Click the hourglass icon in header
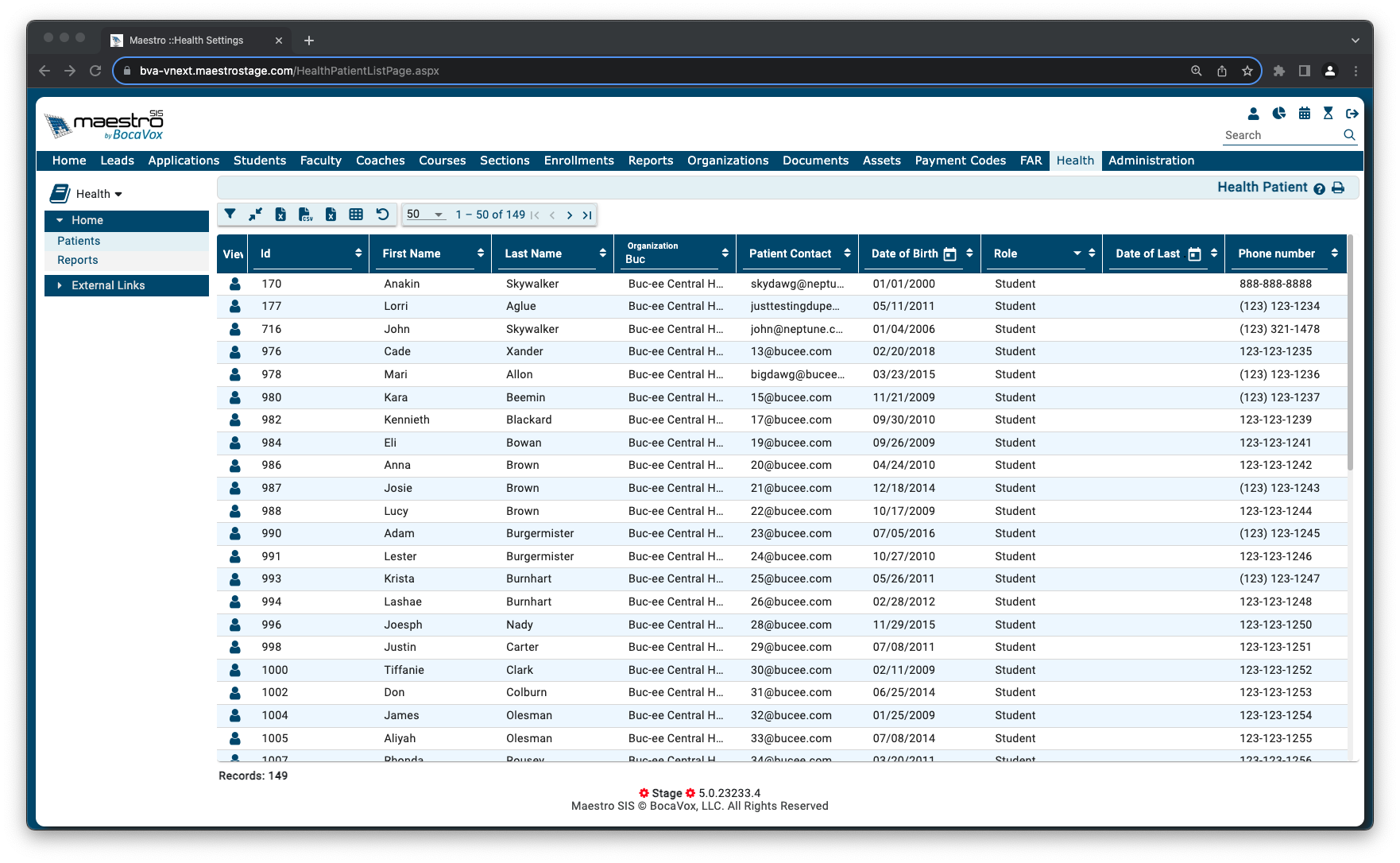The image size is (1400, 863). coord(1328,114)
